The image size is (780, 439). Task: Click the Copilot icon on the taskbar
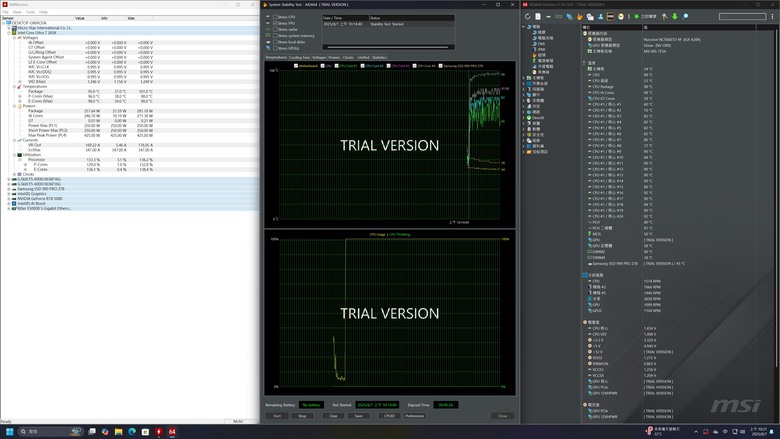tap(105, 432)
